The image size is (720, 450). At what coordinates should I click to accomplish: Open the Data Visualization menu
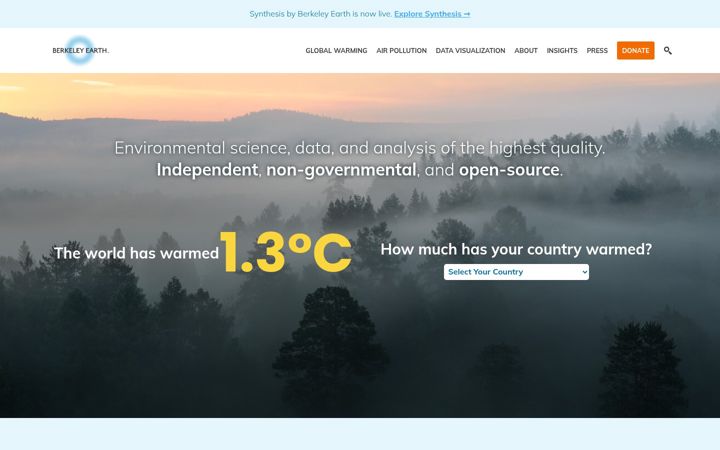coord(470,51)
